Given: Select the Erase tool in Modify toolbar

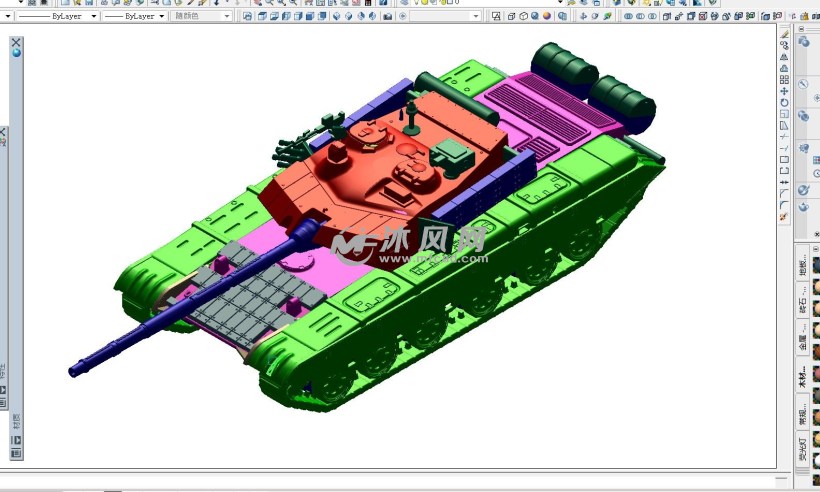Looking at the screenshot, I should pos(784,34).
